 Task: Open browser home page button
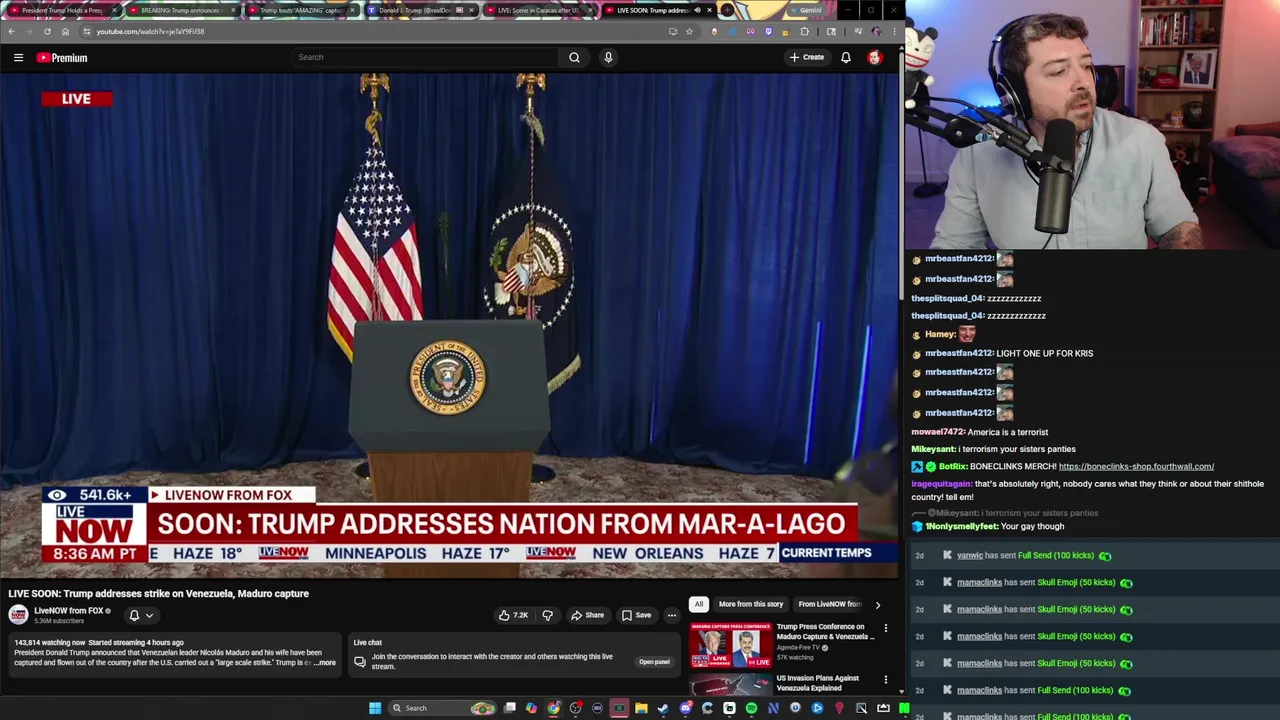[66, 31]
